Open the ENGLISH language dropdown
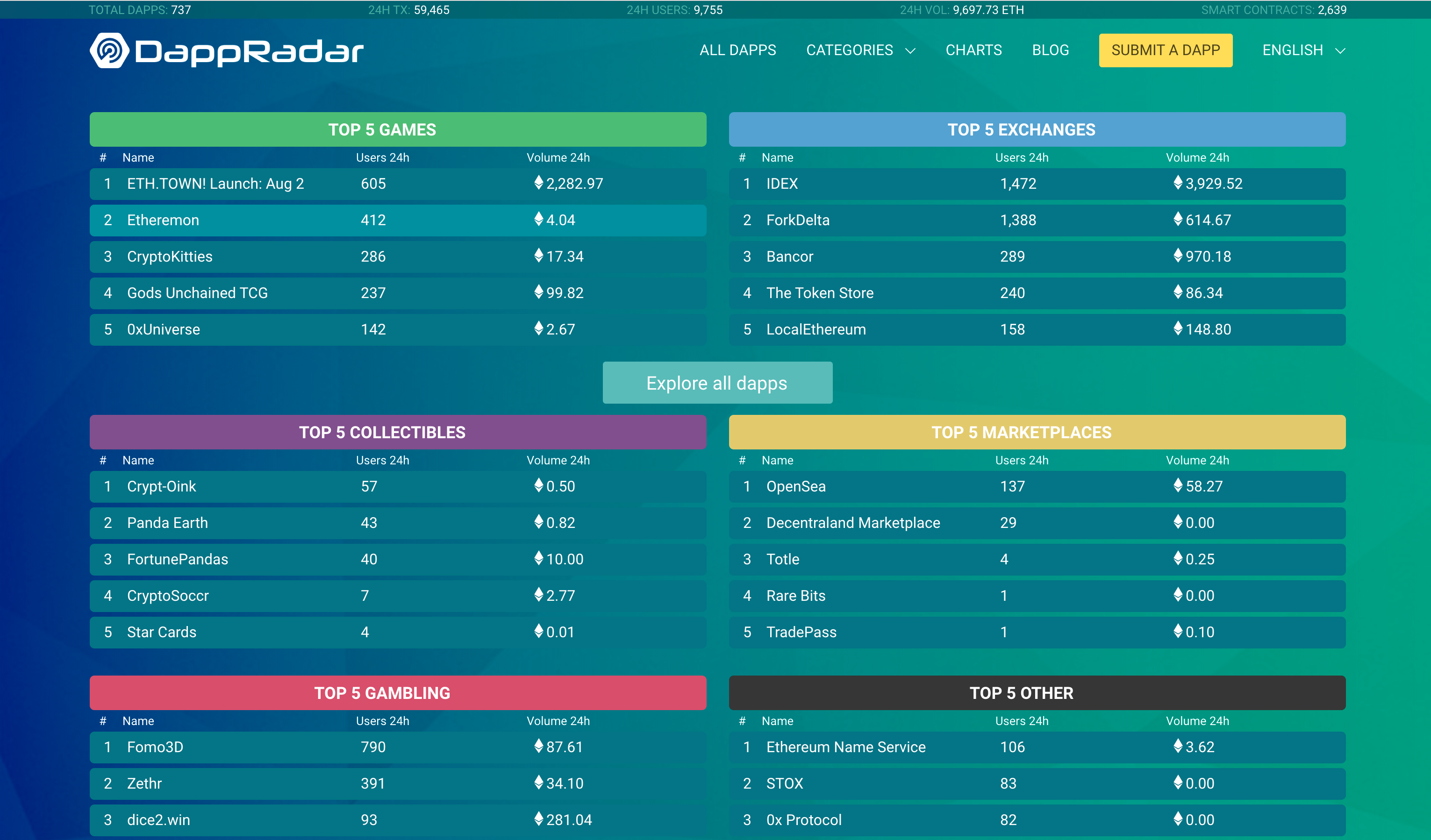This screenshot has width=1431, height=840. [1304, 50]
